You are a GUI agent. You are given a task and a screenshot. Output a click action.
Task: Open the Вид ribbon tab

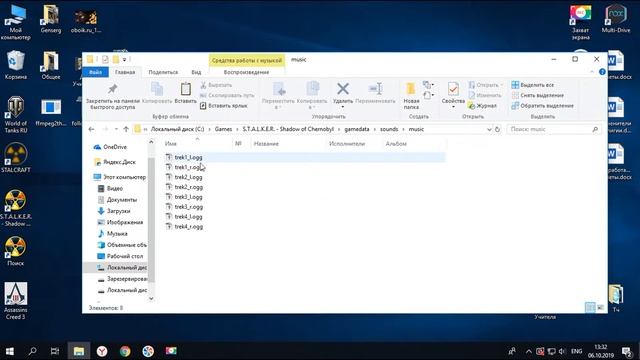(x=196, y=72)
